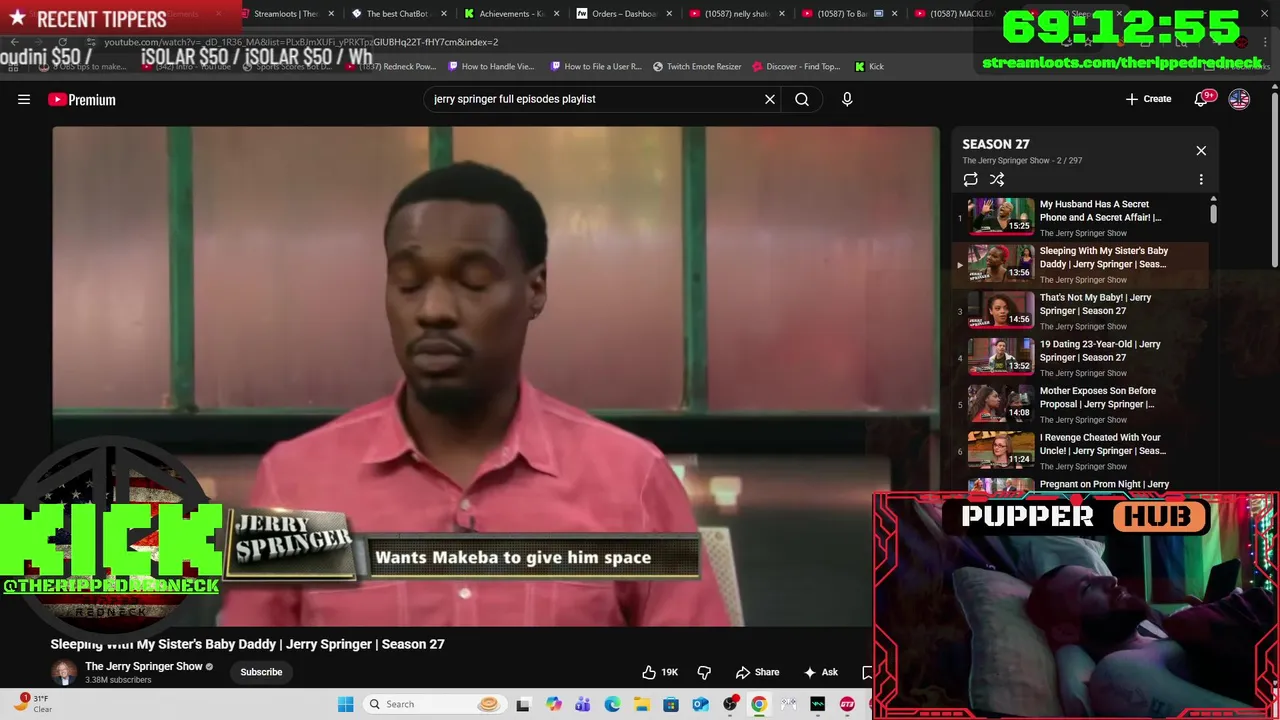
Task: Close the Orders – Dashboard tab
Action: coord(669,14)
